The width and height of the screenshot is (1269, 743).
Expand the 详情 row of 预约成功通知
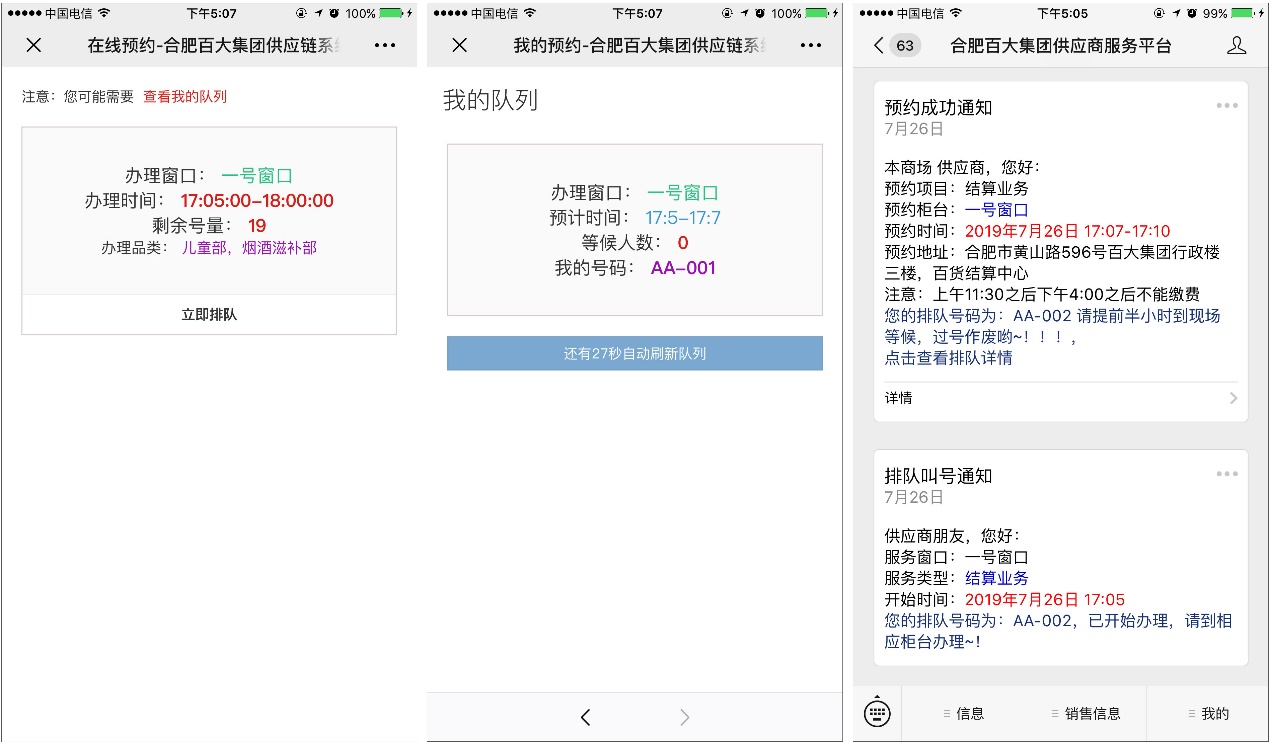tap(1060, 398)
